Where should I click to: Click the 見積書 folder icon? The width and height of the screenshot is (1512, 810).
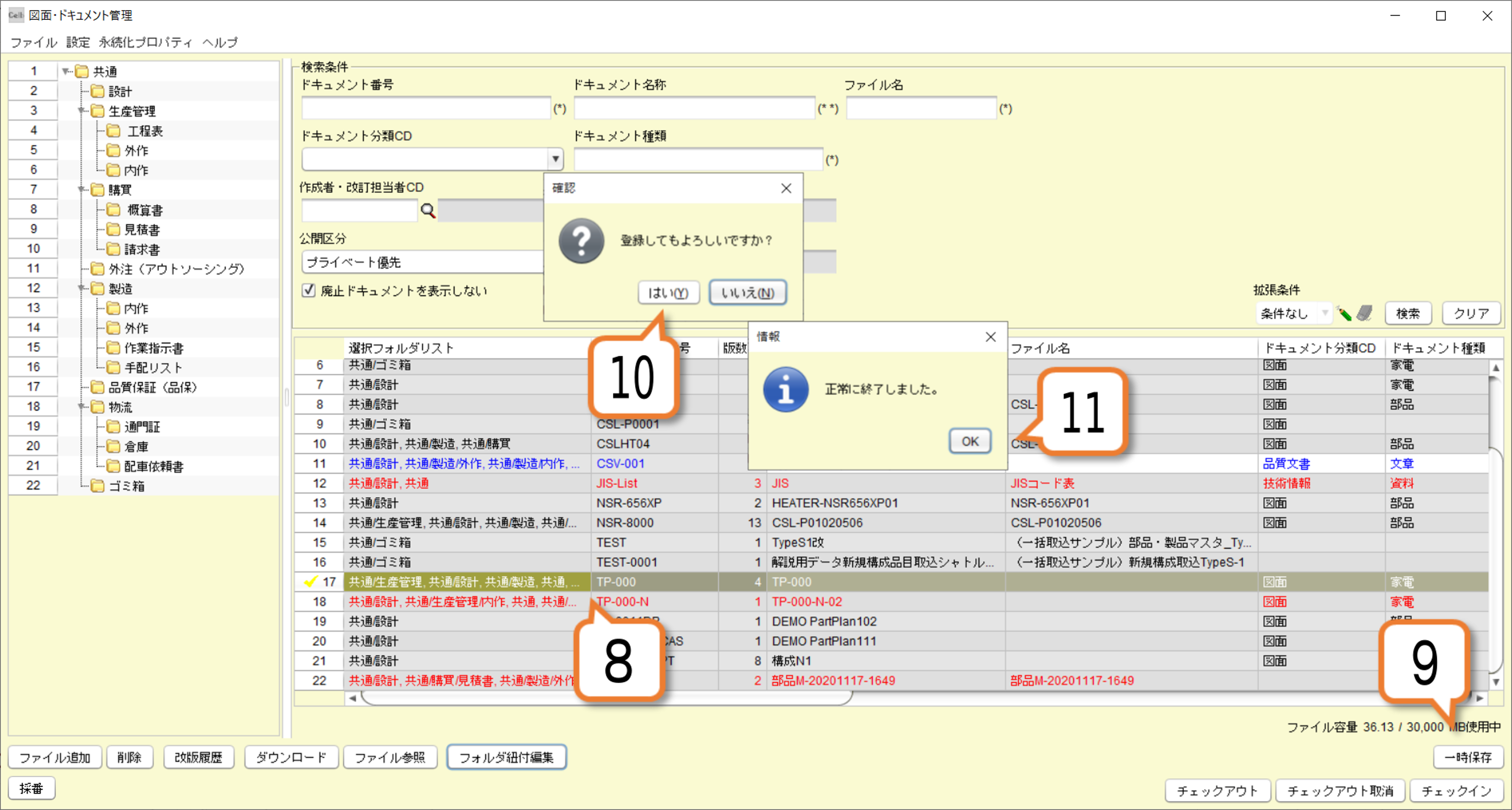pyautogui.click(x=113, y=230)
